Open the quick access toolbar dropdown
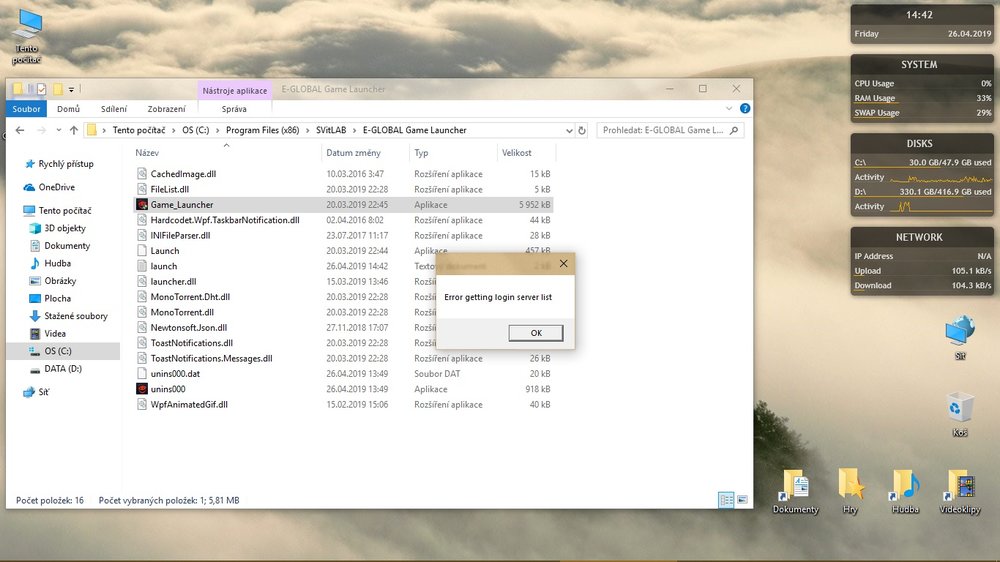This screenshot has width=1000, height=562. [72, 89]
